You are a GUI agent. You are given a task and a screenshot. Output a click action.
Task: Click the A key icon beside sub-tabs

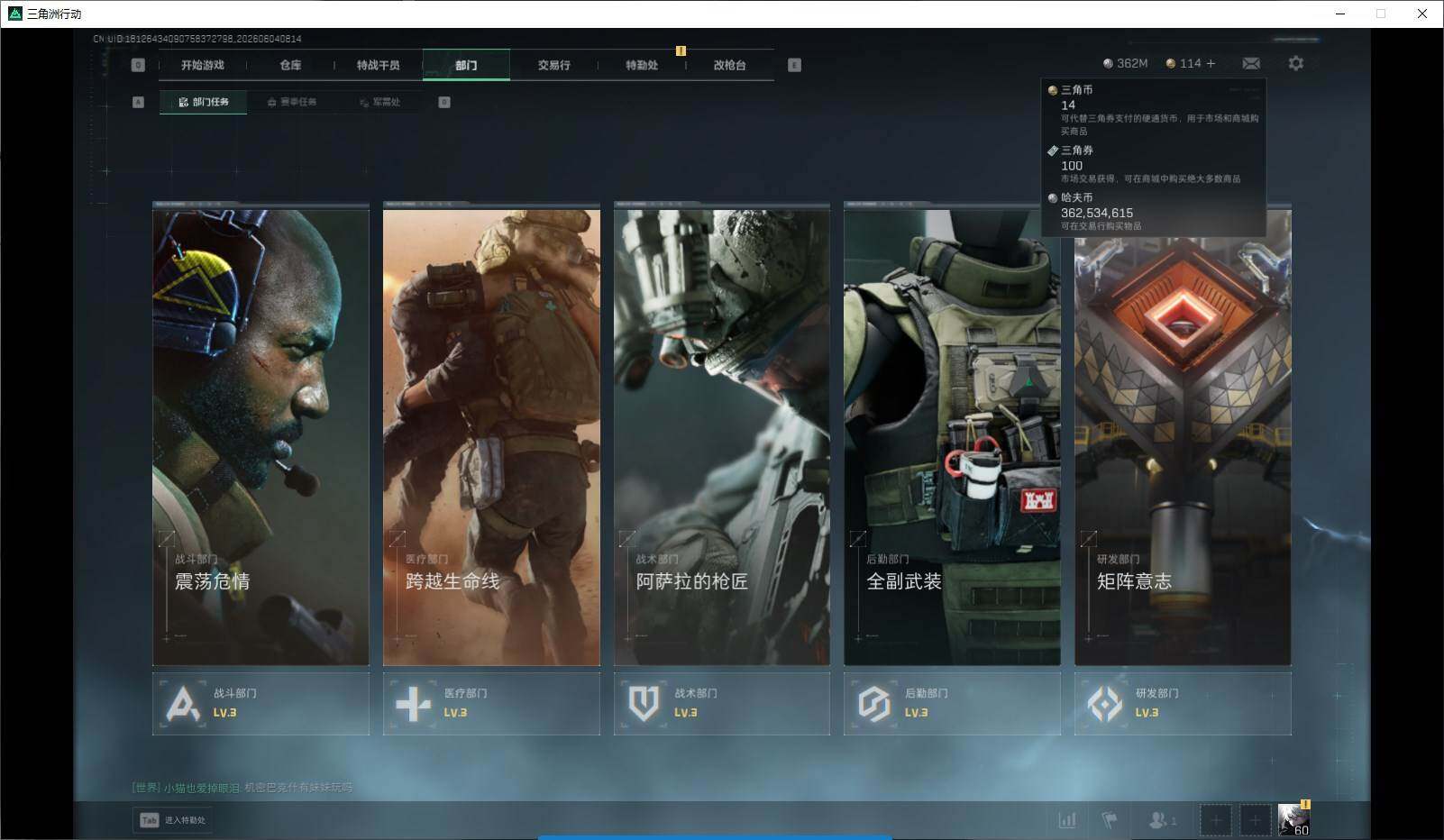[138, 102]
